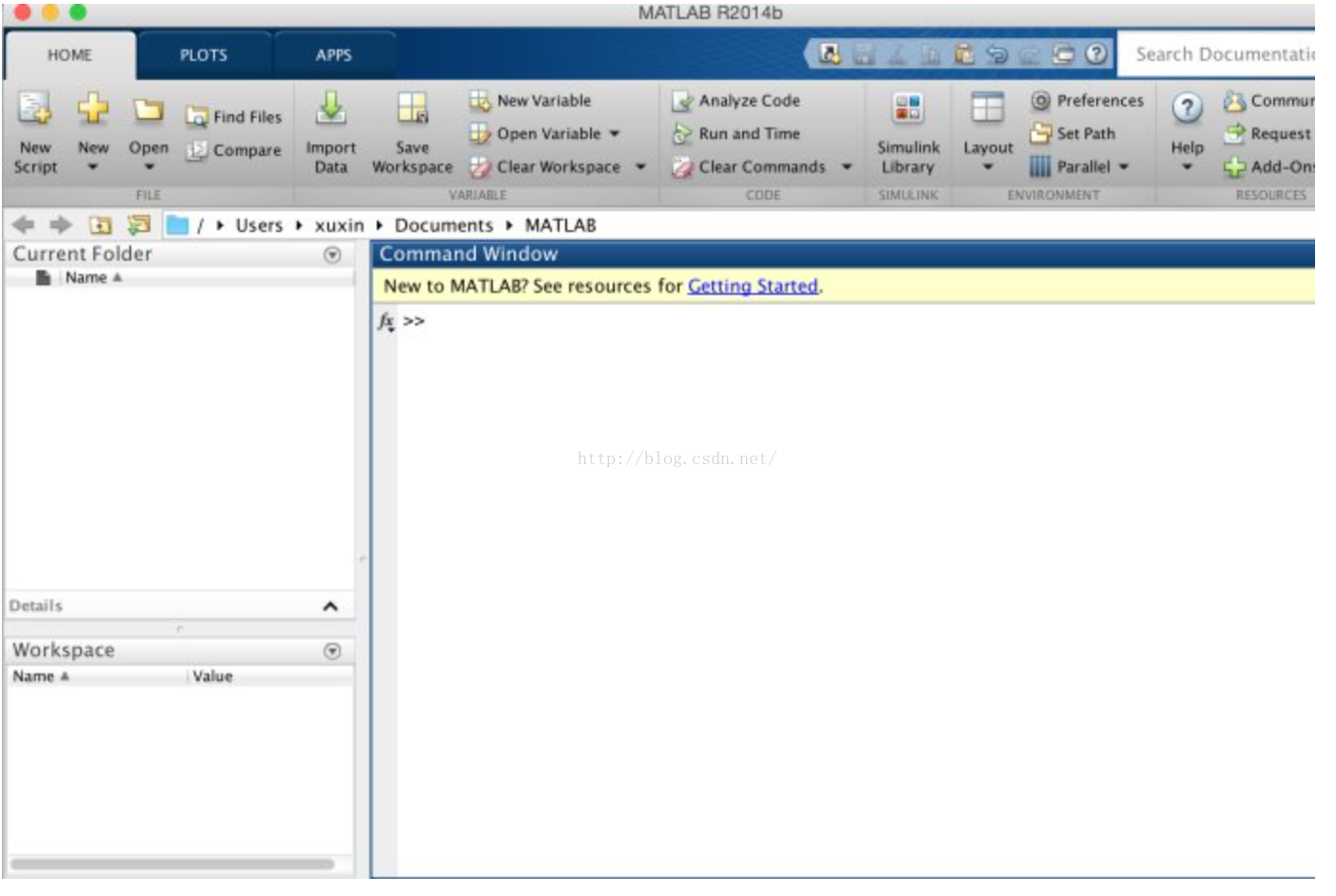Click the command prompt input area
This screenshot has height=896, width=1336.
856,321
